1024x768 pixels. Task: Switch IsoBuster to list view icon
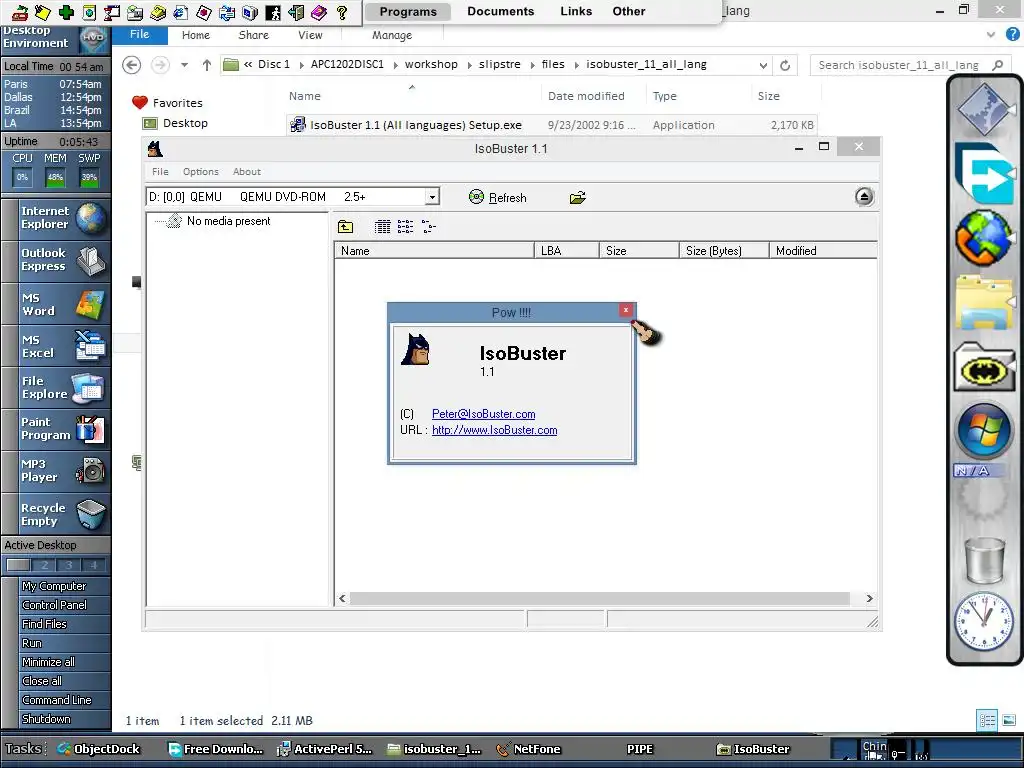pyautogui.click(x=406, y=227)
